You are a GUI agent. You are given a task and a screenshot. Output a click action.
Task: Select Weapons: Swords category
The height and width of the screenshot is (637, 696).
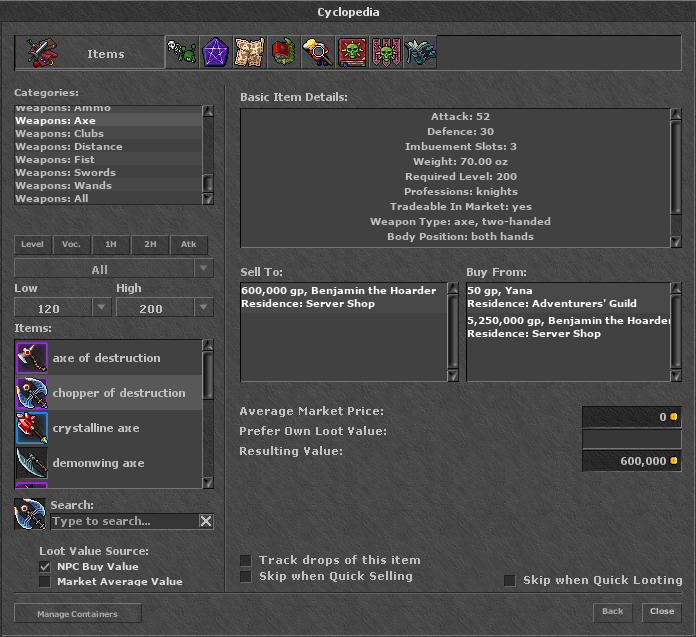(108, 172)
